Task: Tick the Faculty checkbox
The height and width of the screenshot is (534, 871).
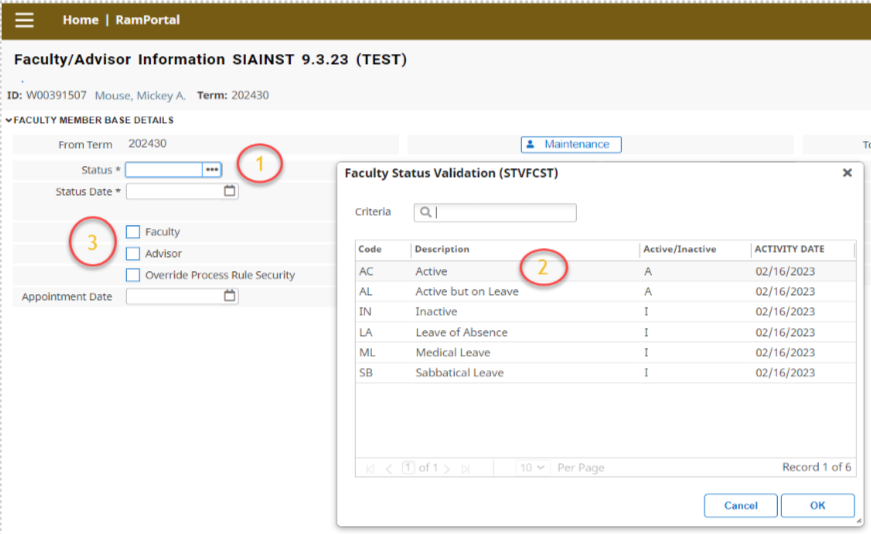Action: [x=133, y=232]
